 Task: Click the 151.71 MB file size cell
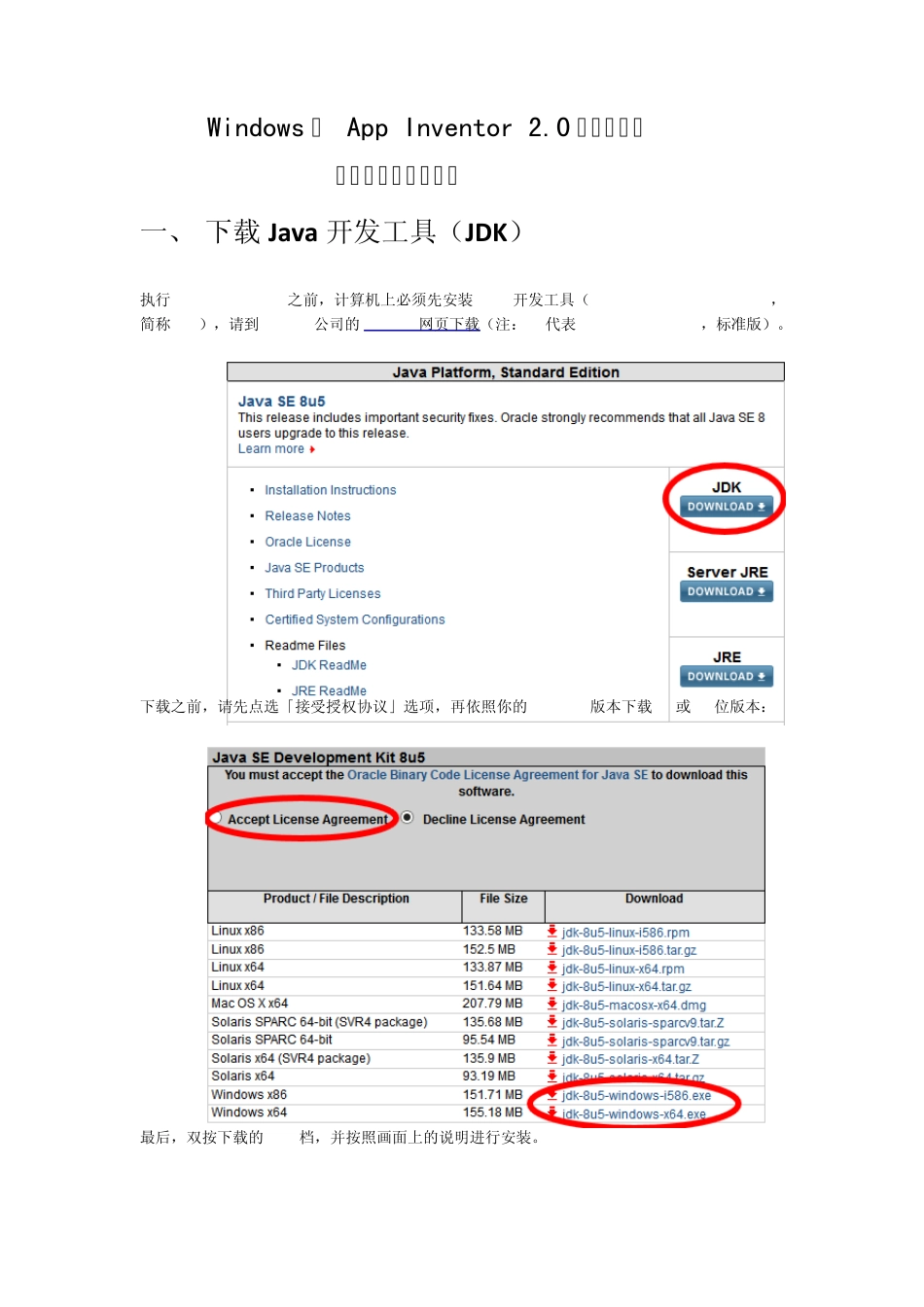click(x=492, y=1095)
